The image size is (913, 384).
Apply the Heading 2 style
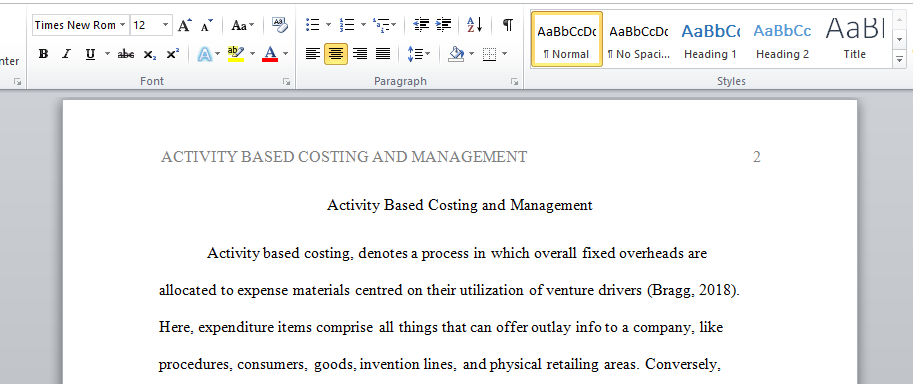783,39
